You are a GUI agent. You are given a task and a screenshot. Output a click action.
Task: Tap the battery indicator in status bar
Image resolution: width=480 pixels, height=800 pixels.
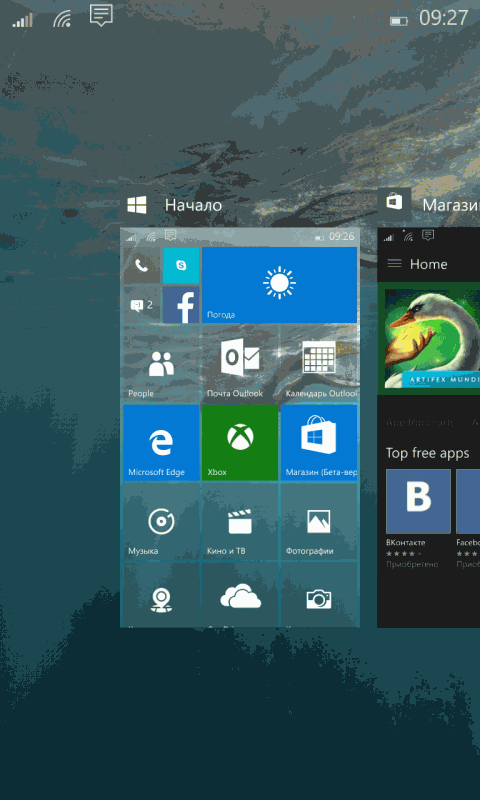pyautogui.click(x=399, y=21)
